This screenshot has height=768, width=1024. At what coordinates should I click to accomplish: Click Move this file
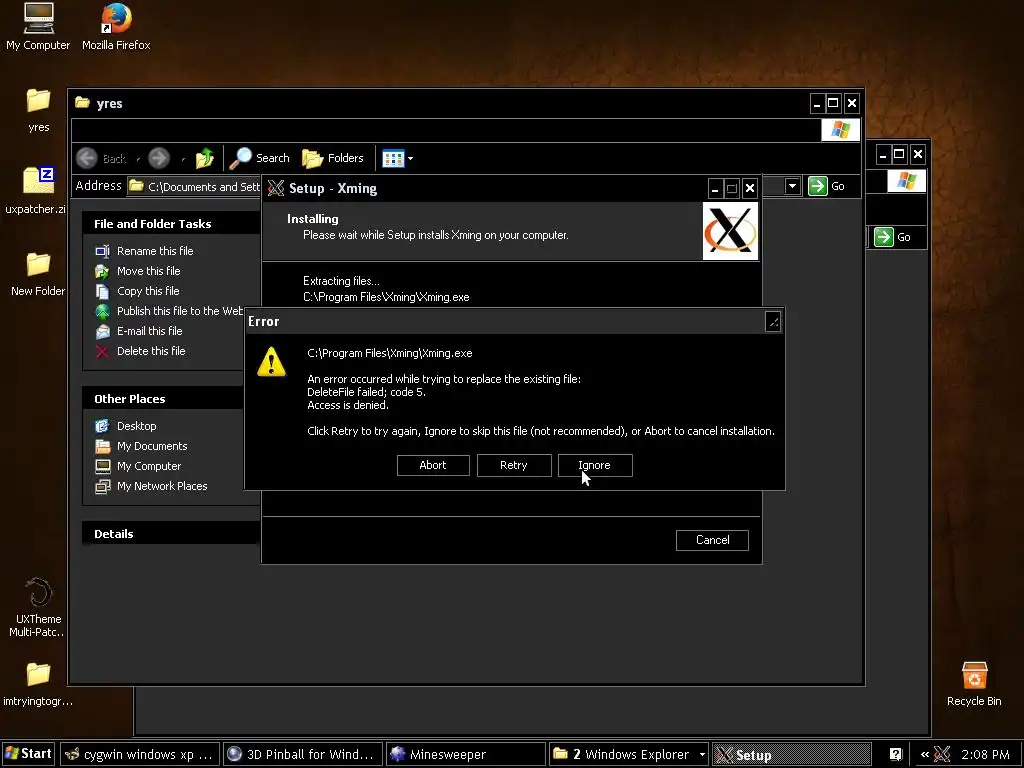coord(148,271)
